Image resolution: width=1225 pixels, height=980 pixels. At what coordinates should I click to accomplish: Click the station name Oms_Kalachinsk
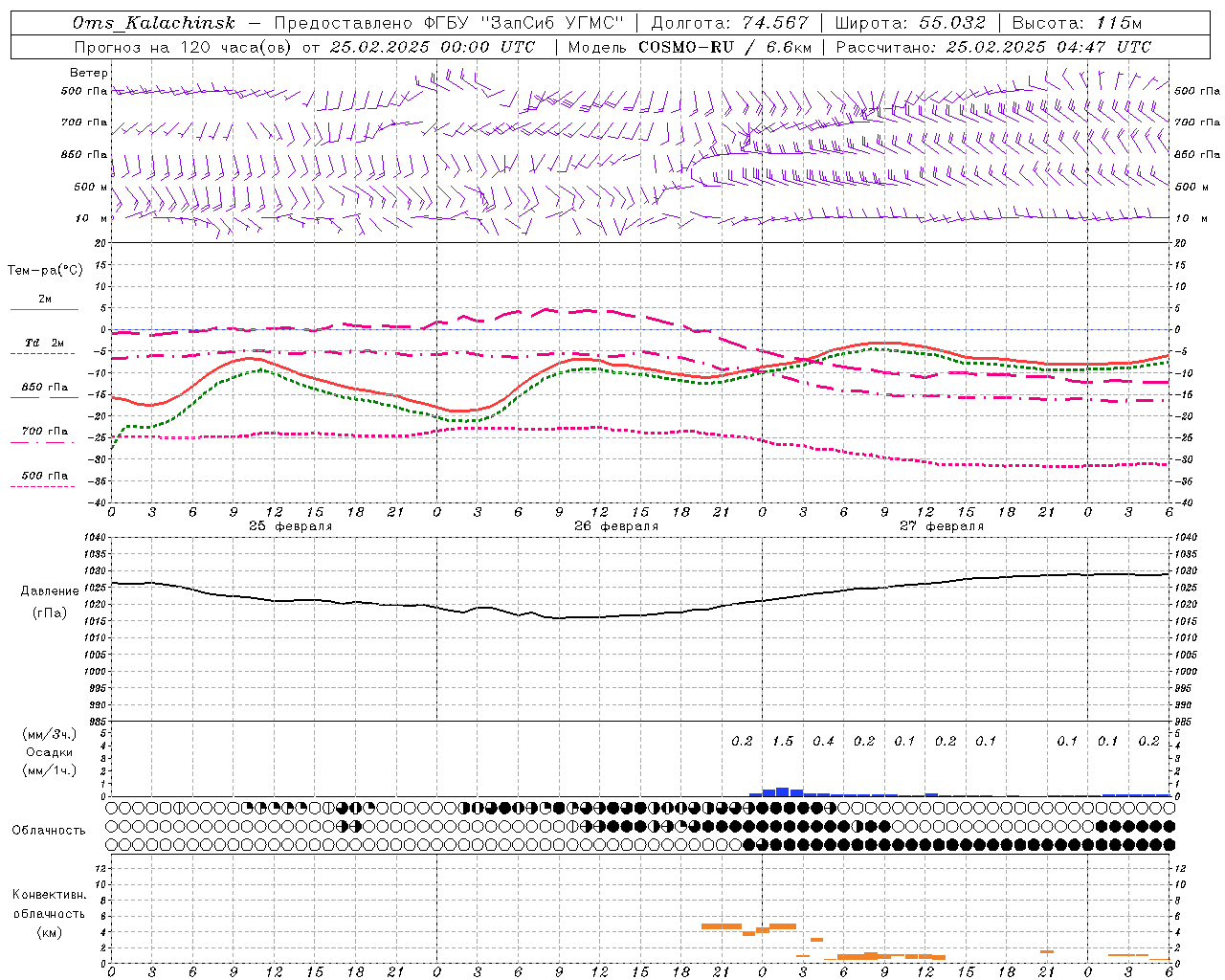point(153,23)
